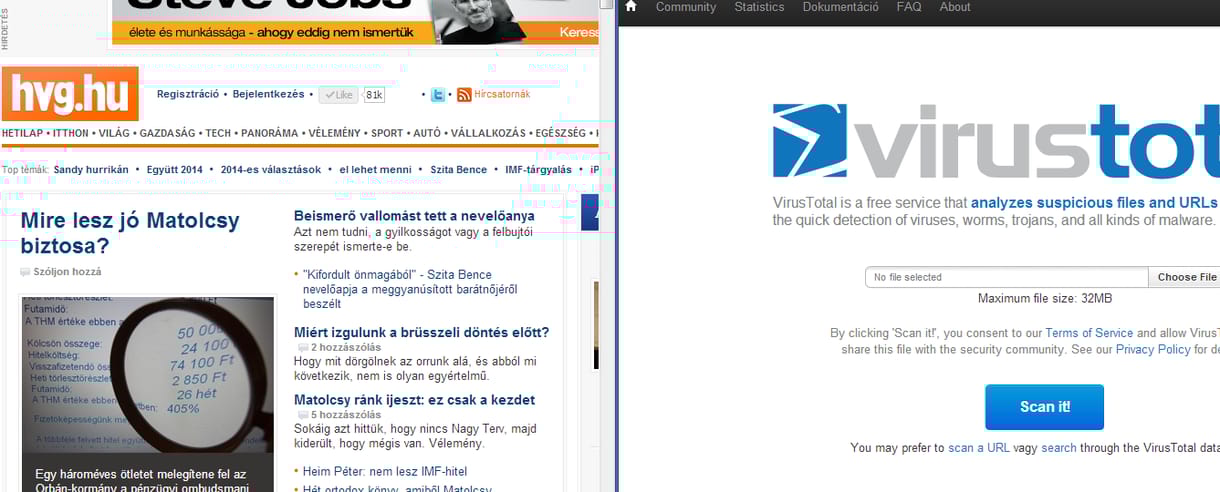
Task: Click the 2 hozzászólás comments link
Action: click(345, 348)
